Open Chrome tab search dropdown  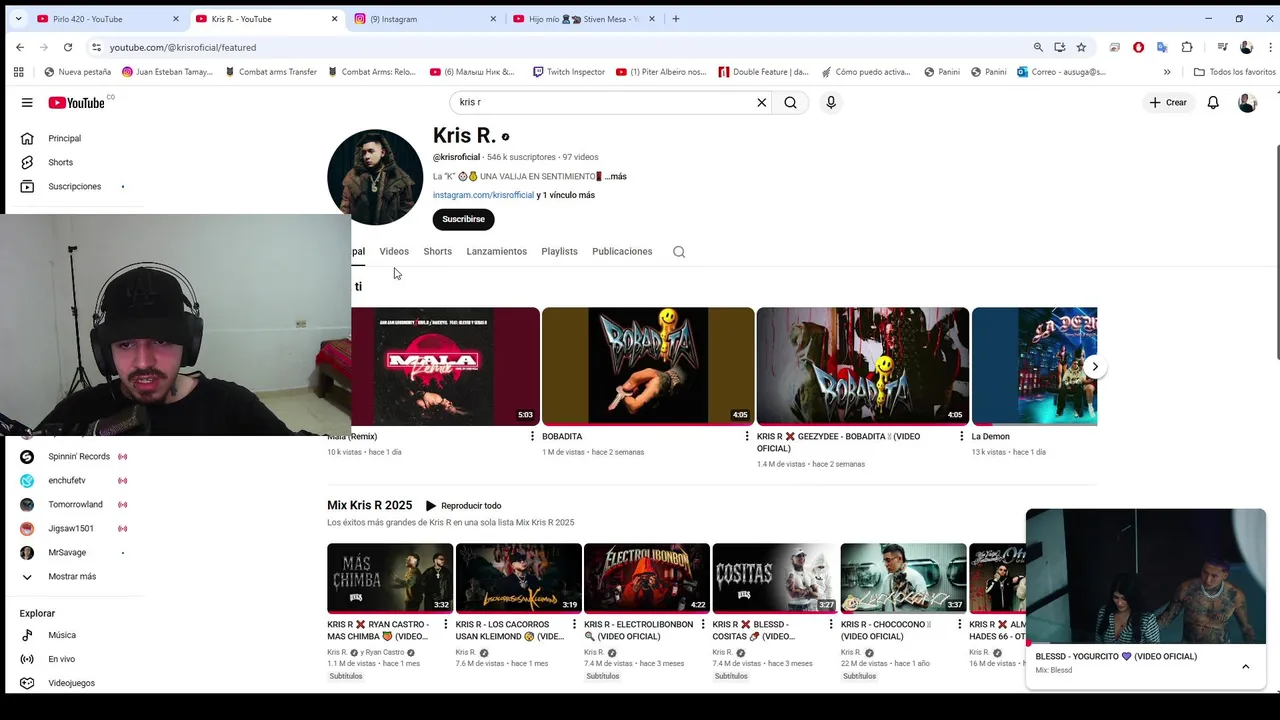click(x=17, y=18)
